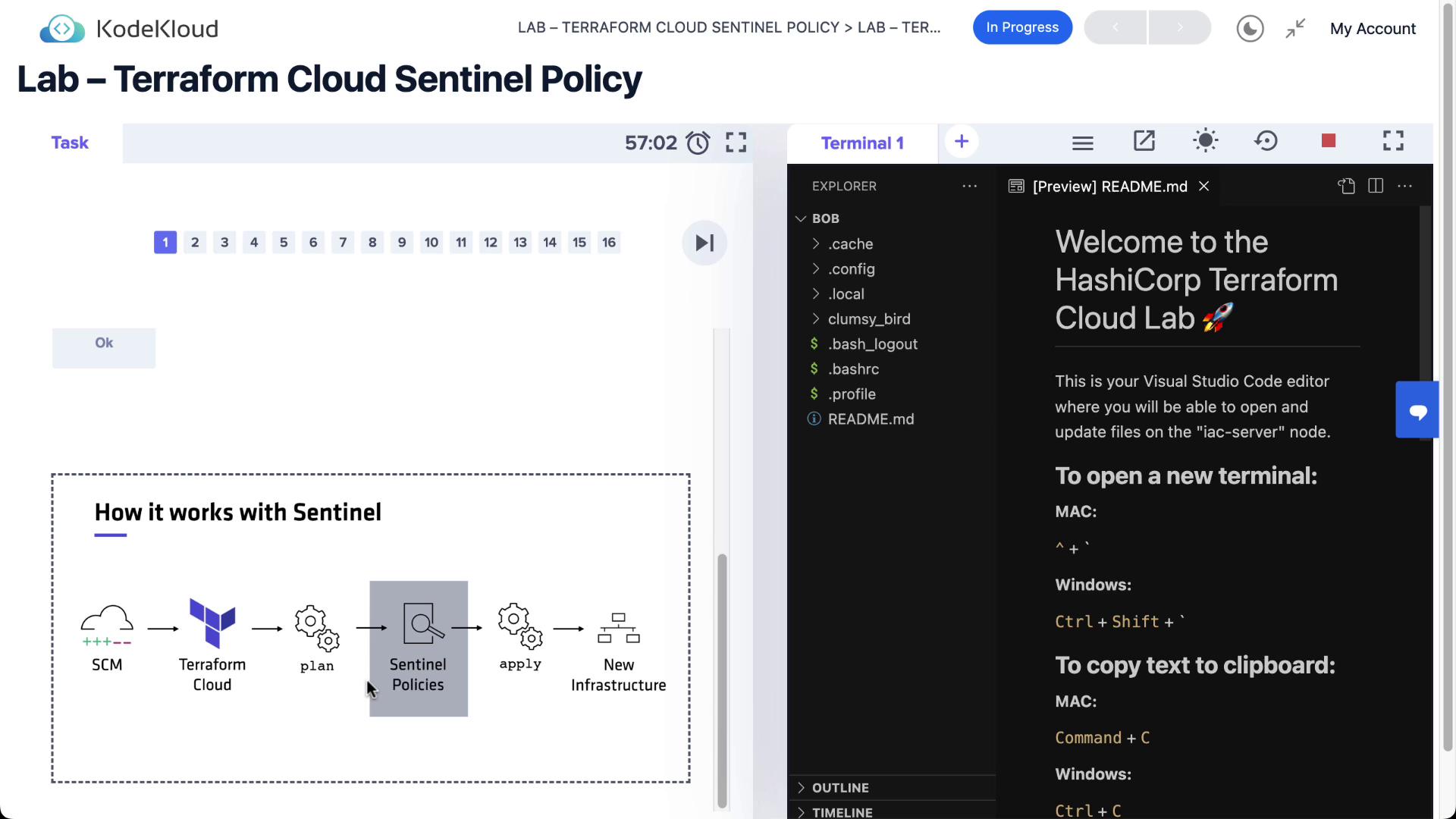
Task: Toggle dark mode moon icon
Action: pyautogui.click(x=1250, y=29)
